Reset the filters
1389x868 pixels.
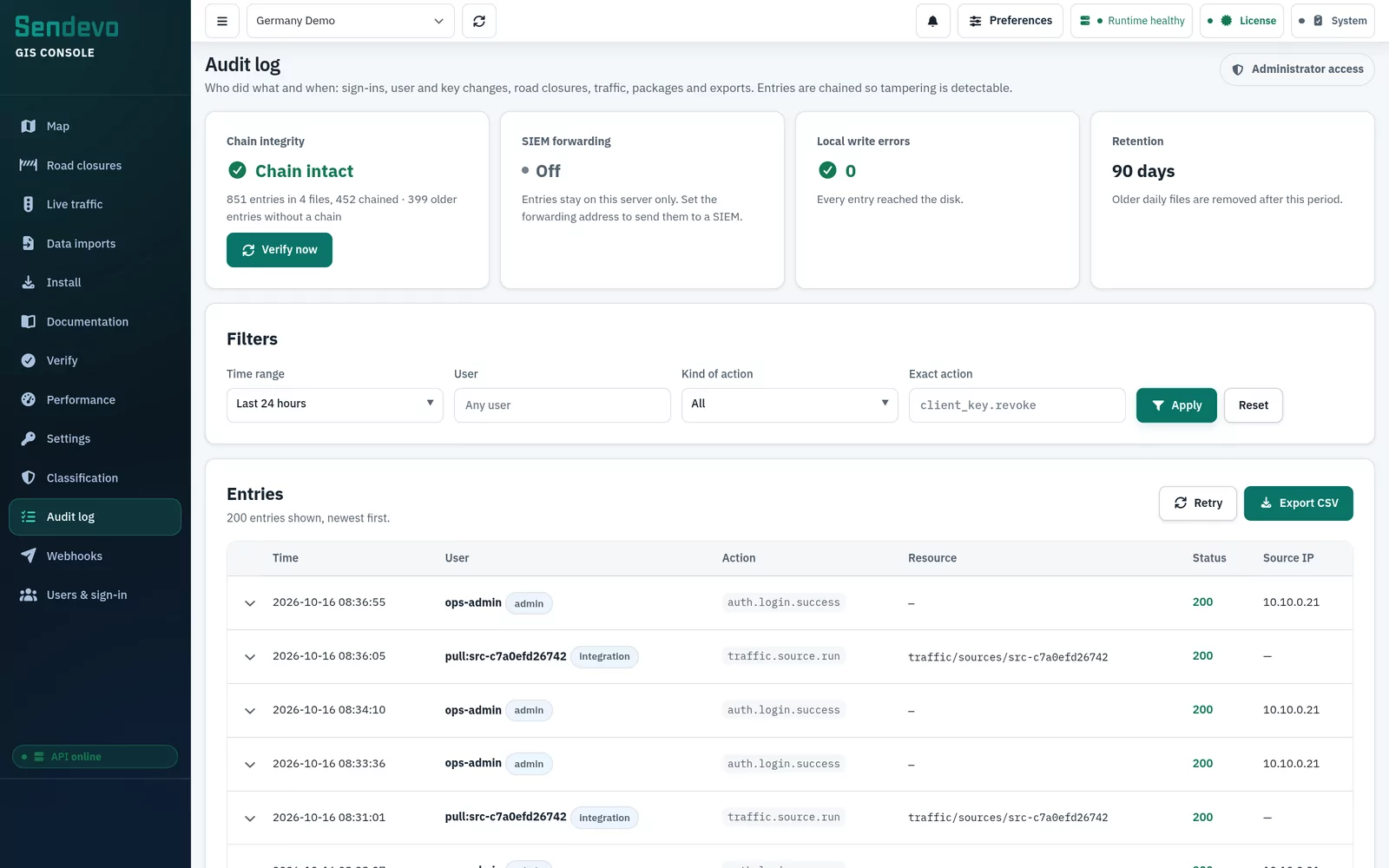coord(1254,405)
